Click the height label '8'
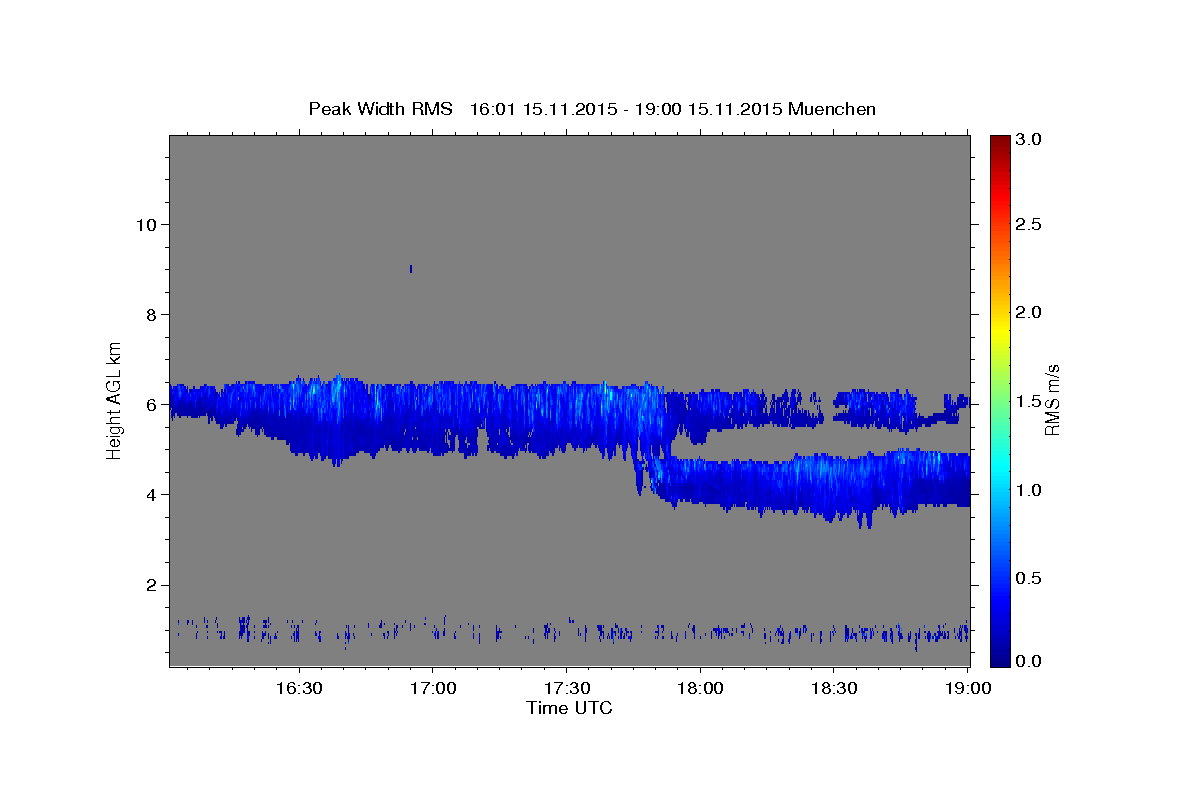This screenshot has height=800, width=1200. coord(150,314)
